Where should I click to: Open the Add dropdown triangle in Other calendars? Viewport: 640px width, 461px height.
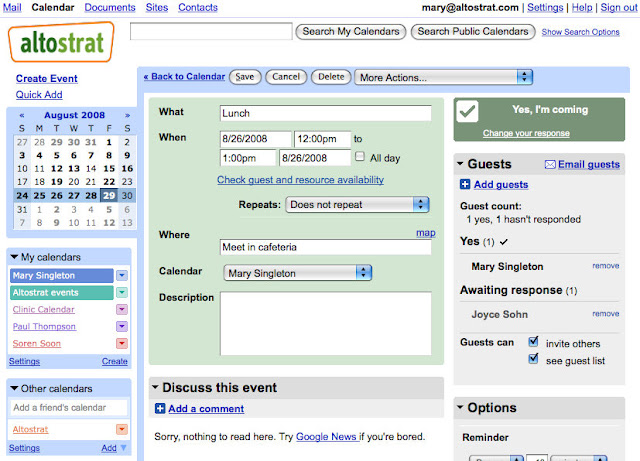click(123, 448)
